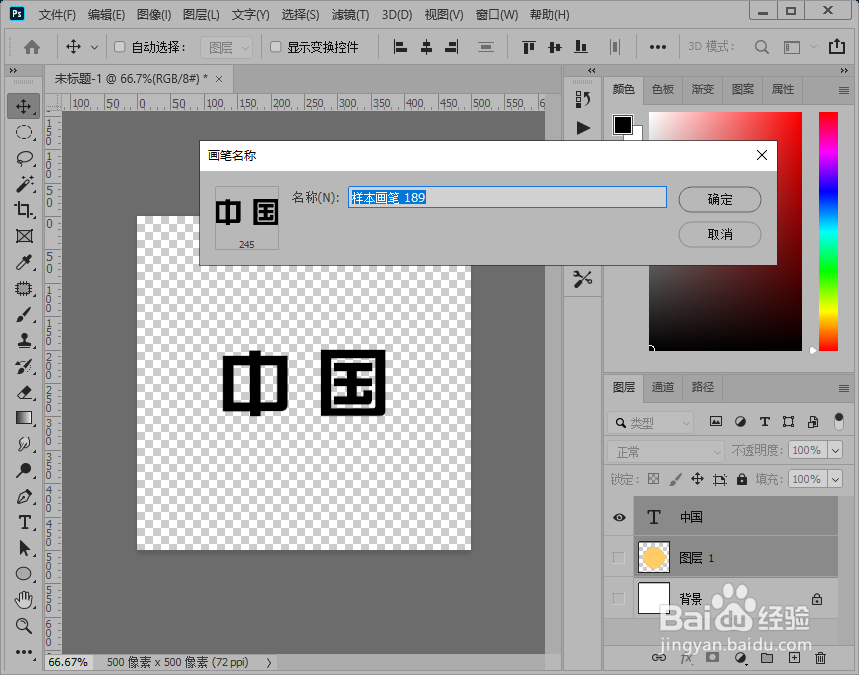Click the 取消 button
Viewport: 859px width, 675px height.
(719, 234)
